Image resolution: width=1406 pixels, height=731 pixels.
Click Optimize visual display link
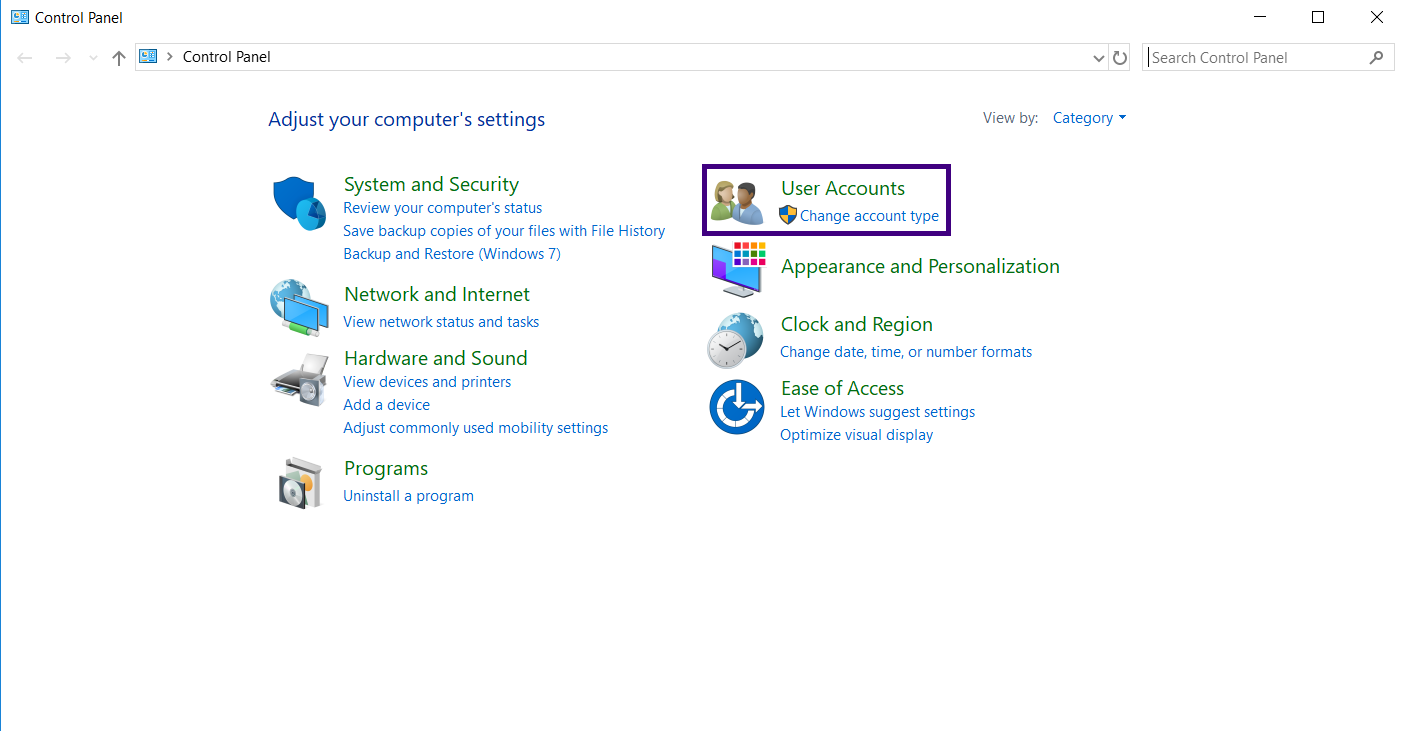pyautogui.click(x=856, y=435)
